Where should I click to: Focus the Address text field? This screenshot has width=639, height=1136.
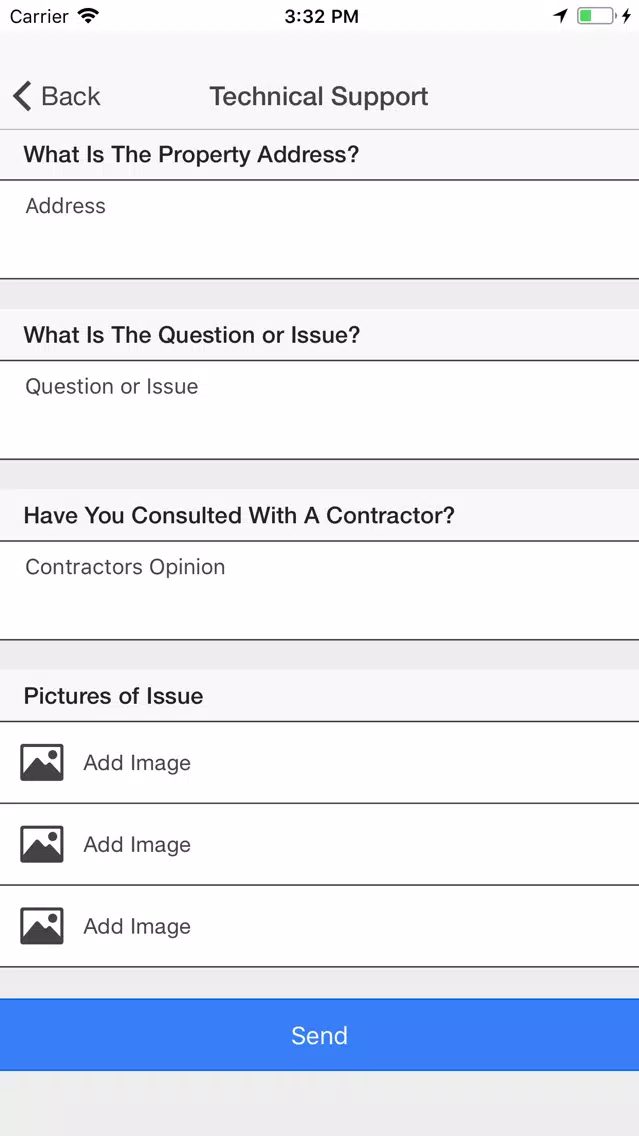[x=320, y=229]
